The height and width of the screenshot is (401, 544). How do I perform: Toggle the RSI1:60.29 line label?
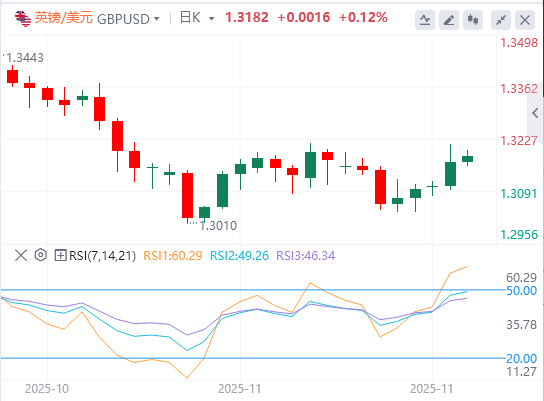pyautogui.click(x=173, y=256)
